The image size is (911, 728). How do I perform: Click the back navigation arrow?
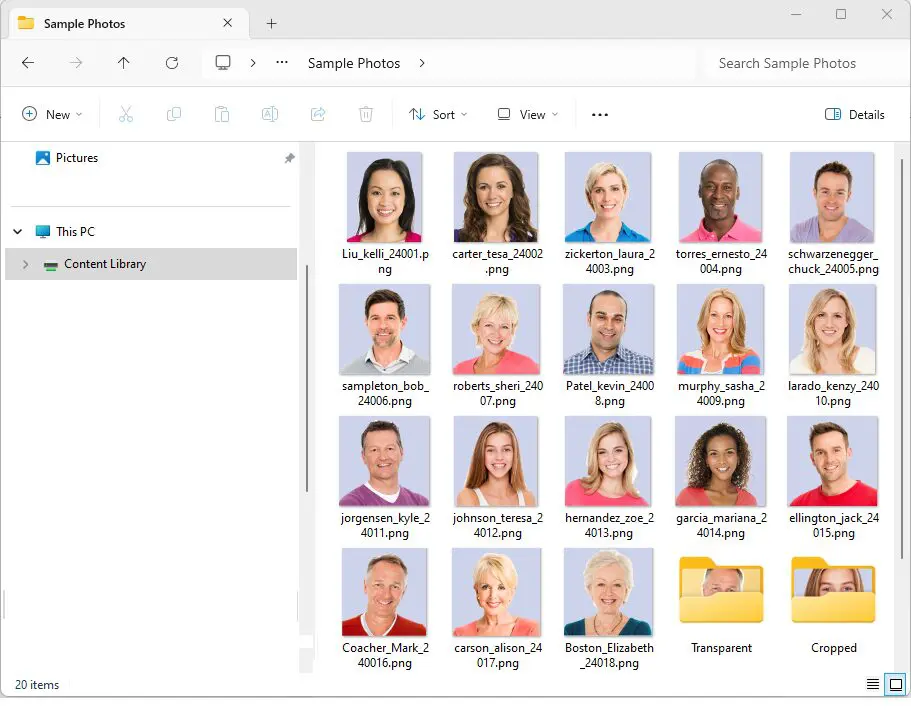coord(28,62)
